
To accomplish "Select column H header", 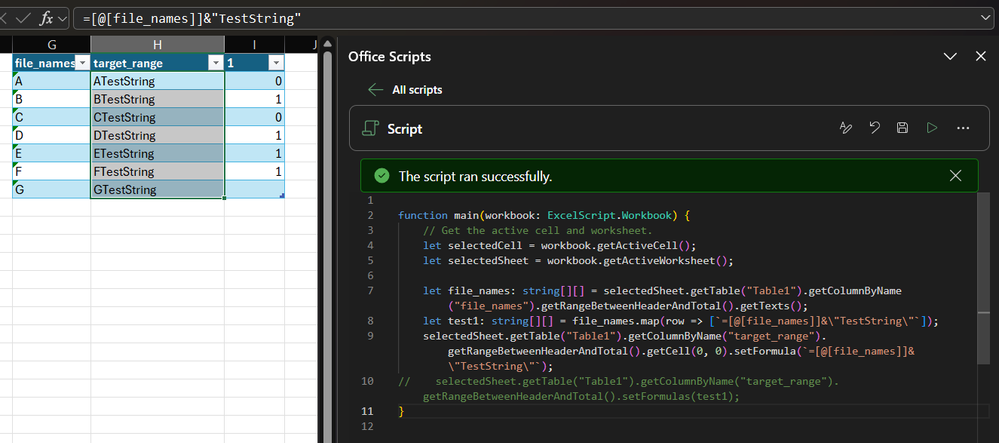I will pos(157,45).
